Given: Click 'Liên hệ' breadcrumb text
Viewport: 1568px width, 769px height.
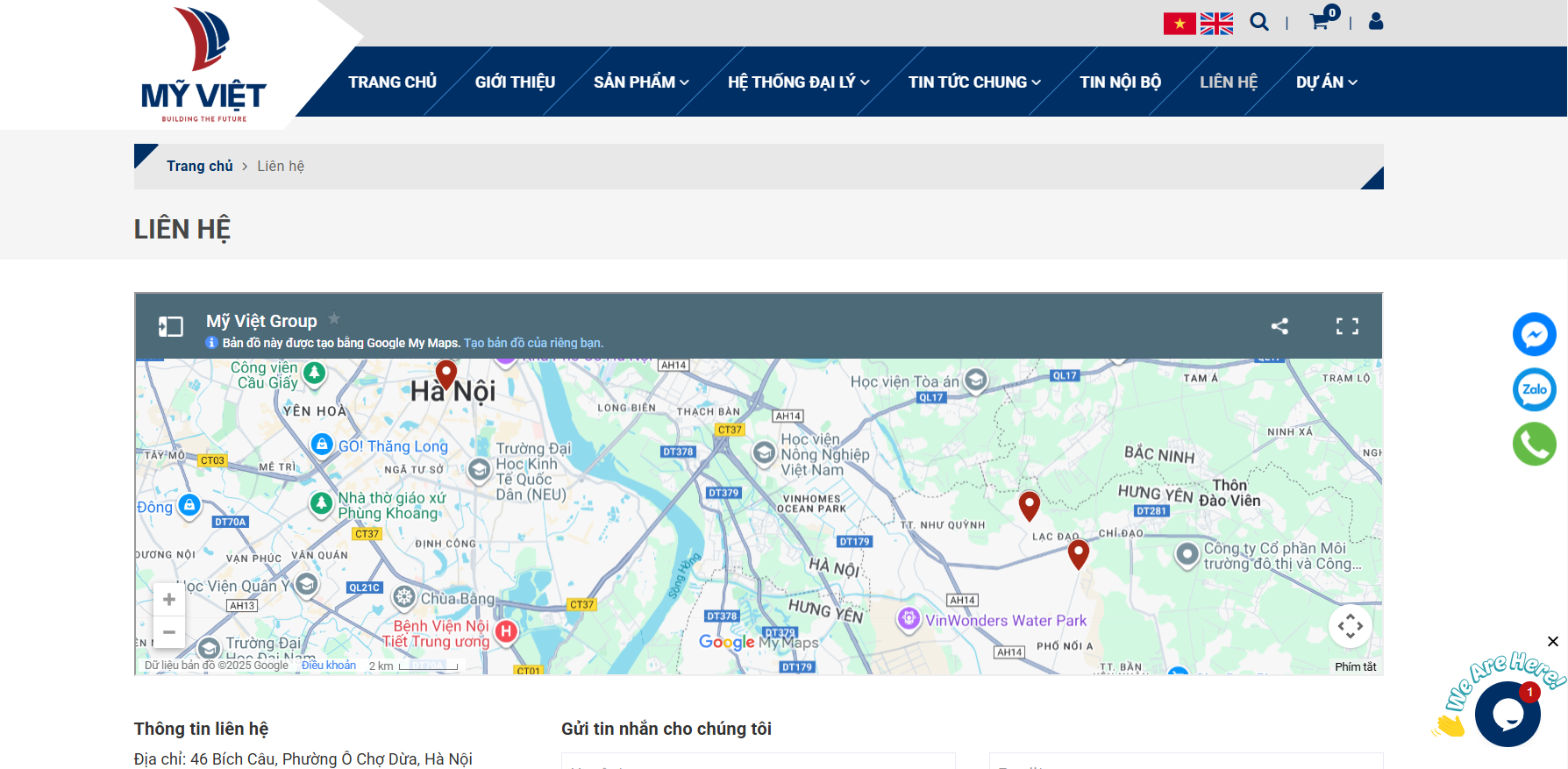Looking at the screenshot, I should tap(281, 167).
